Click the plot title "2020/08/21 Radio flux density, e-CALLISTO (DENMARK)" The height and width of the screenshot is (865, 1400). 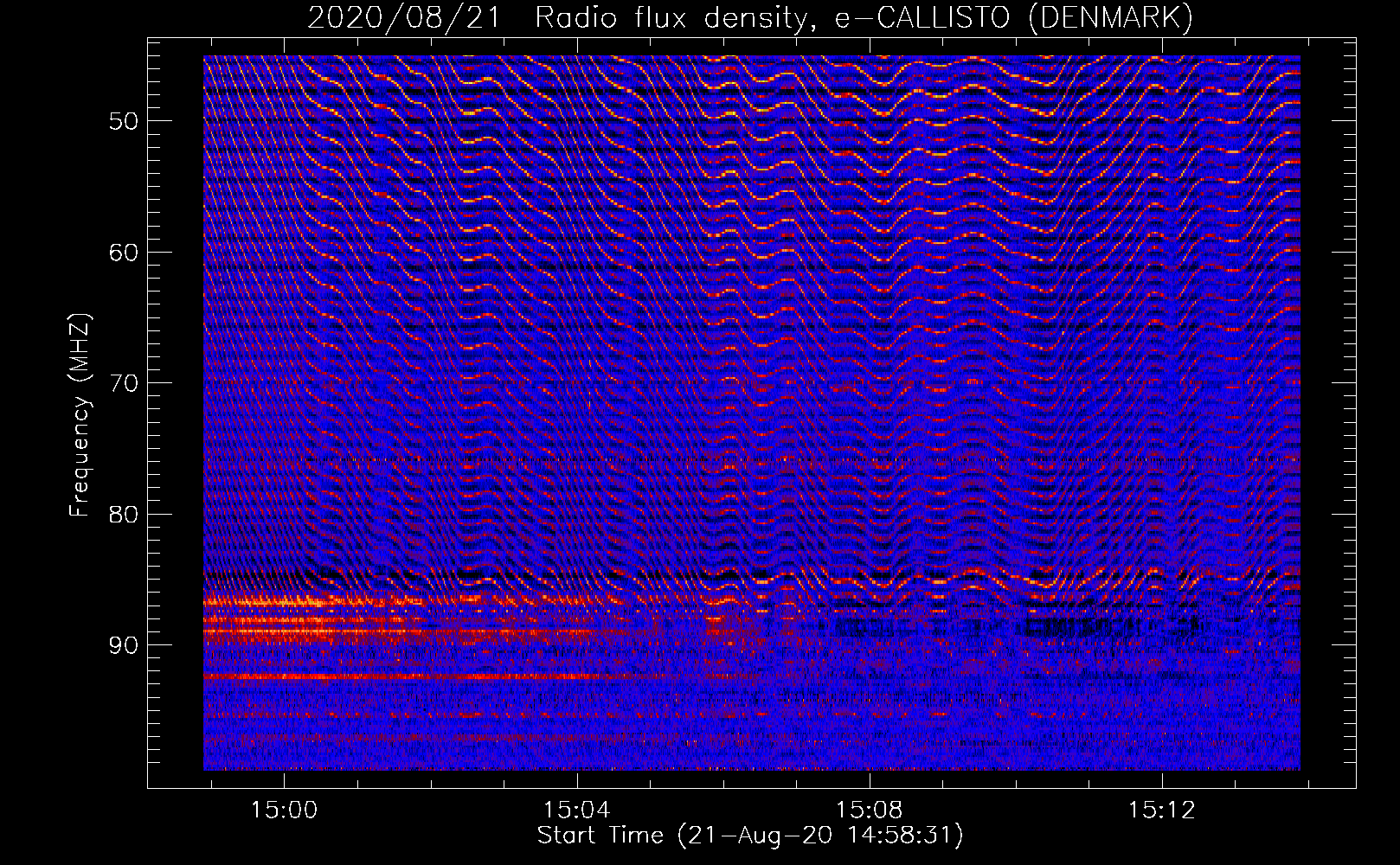[750, 17]
